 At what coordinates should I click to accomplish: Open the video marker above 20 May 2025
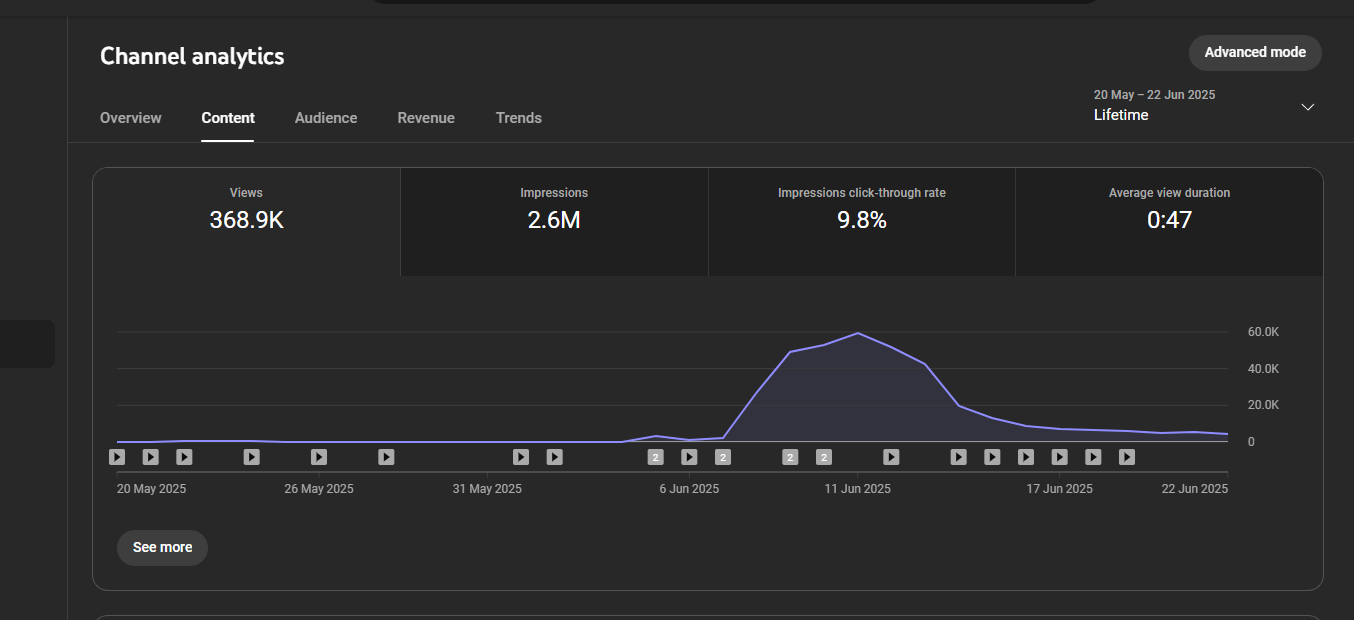coord(117,457)
